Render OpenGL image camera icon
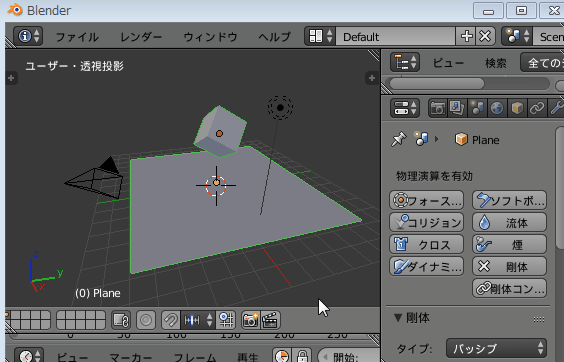The width and height of the screenshot is (564, 362). click(x=251, y=320)
